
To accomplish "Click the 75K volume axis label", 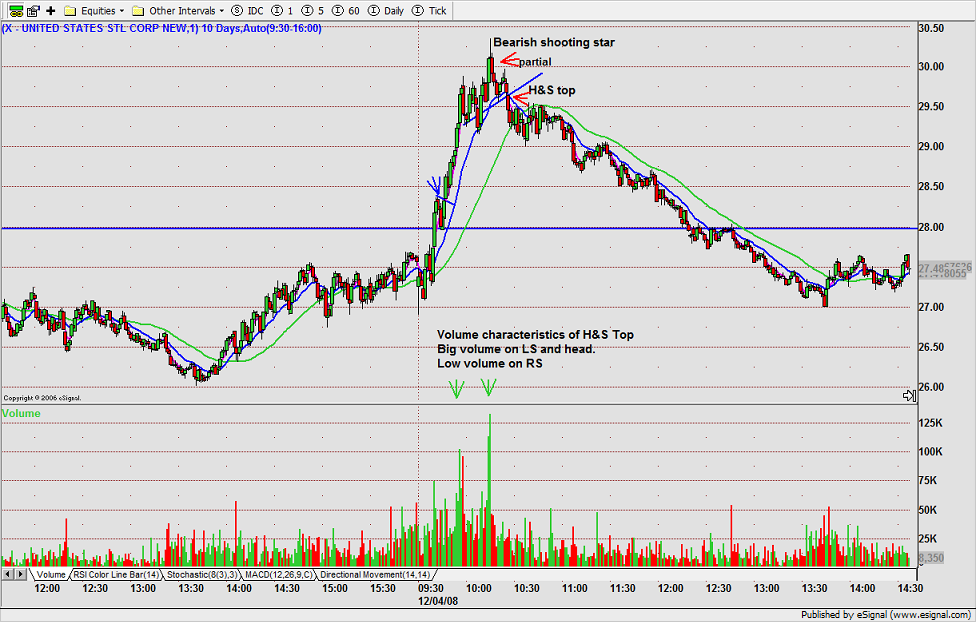I will click(x=928, y=480).
